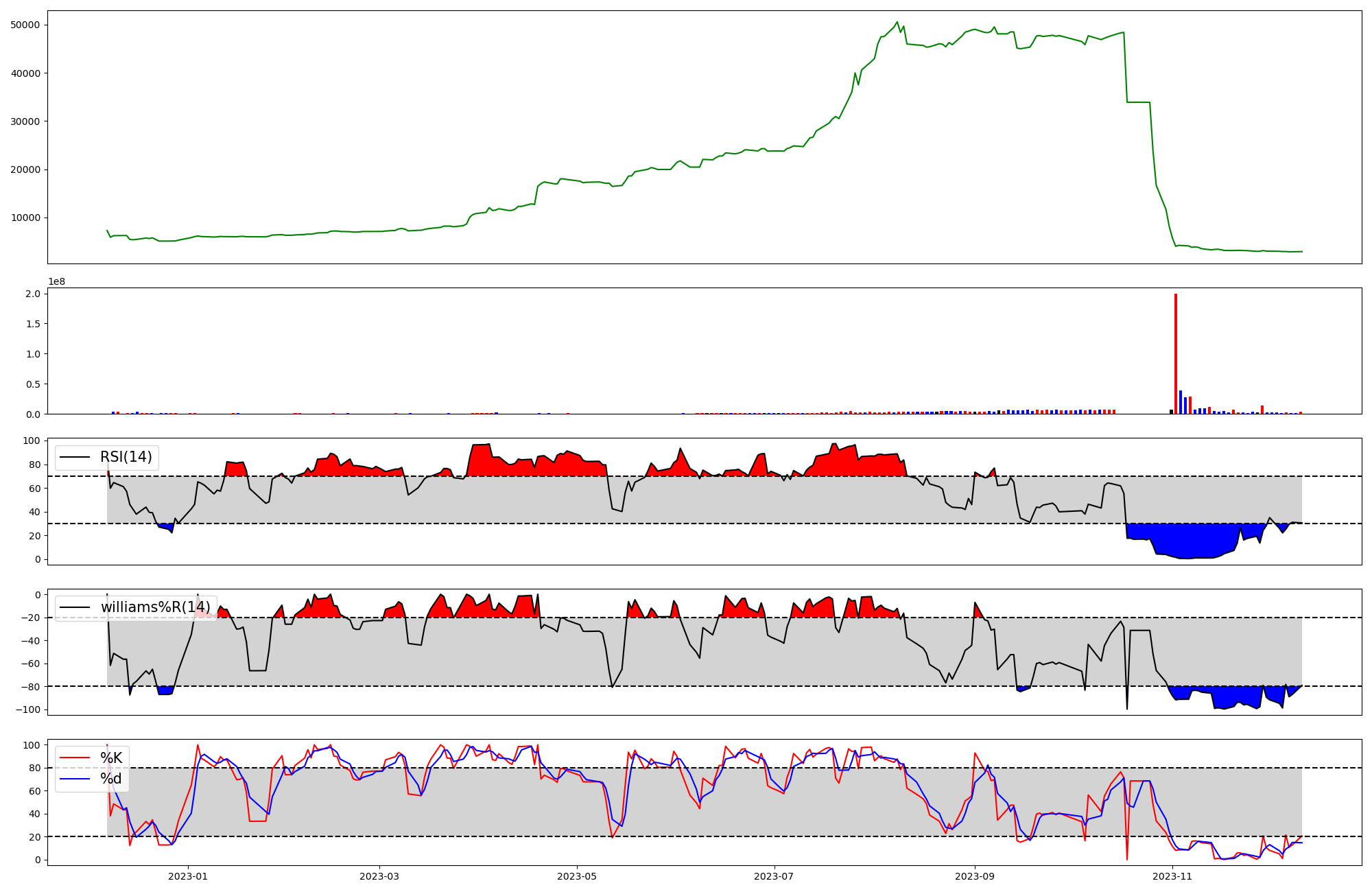Click the tallest red volume bar
This screenshot has height=892, width=1372.
(1176, 353)
